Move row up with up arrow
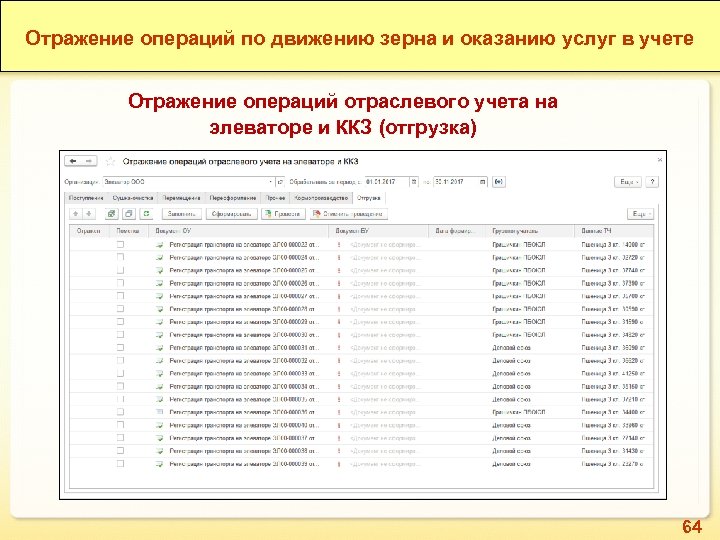Screen dimensions: 720x540 click(x=76, y=214)
